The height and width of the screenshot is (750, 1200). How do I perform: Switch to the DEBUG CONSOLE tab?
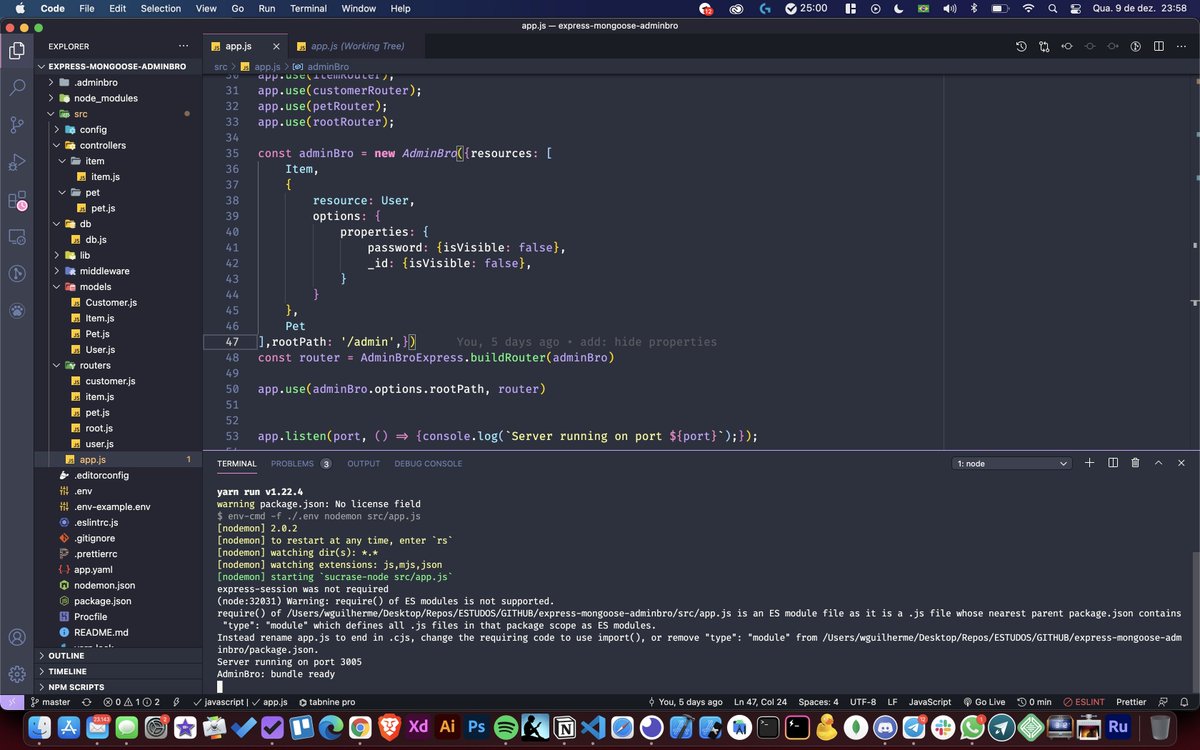click(428, 464)
